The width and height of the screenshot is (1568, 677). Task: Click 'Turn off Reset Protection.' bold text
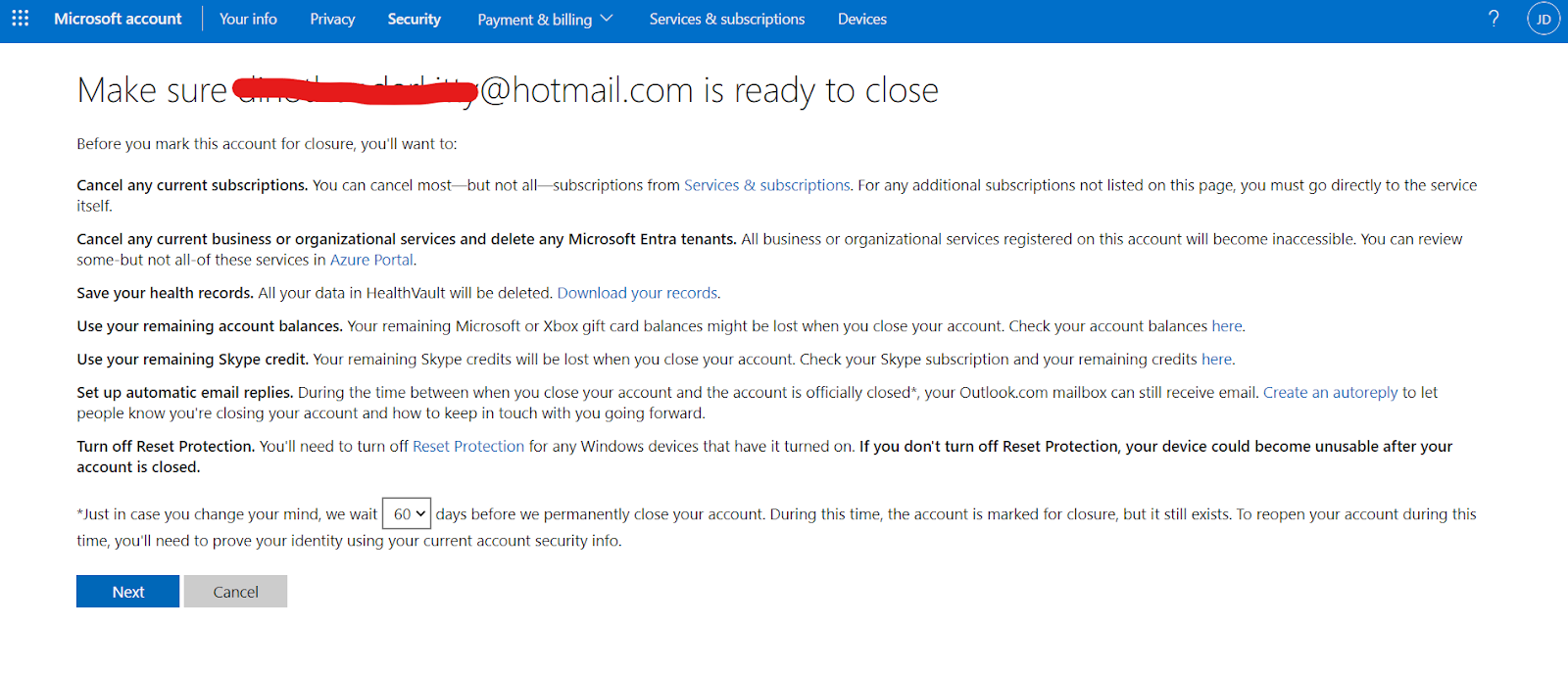click(x=166, y=447)
